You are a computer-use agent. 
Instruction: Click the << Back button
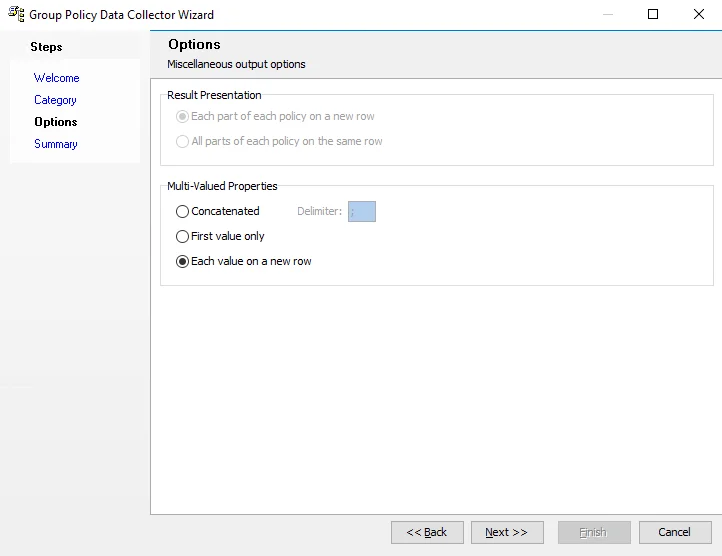coord(427,533)
